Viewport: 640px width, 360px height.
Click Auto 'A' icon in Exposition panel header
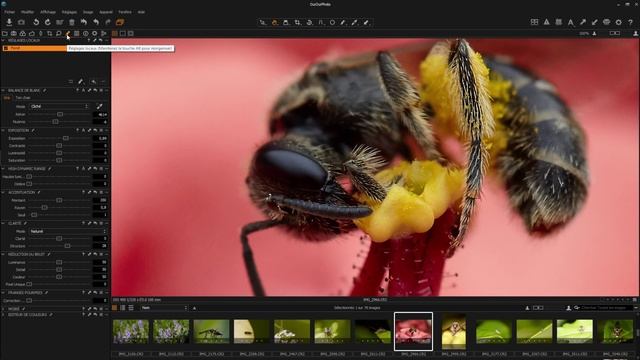[84, 131]
